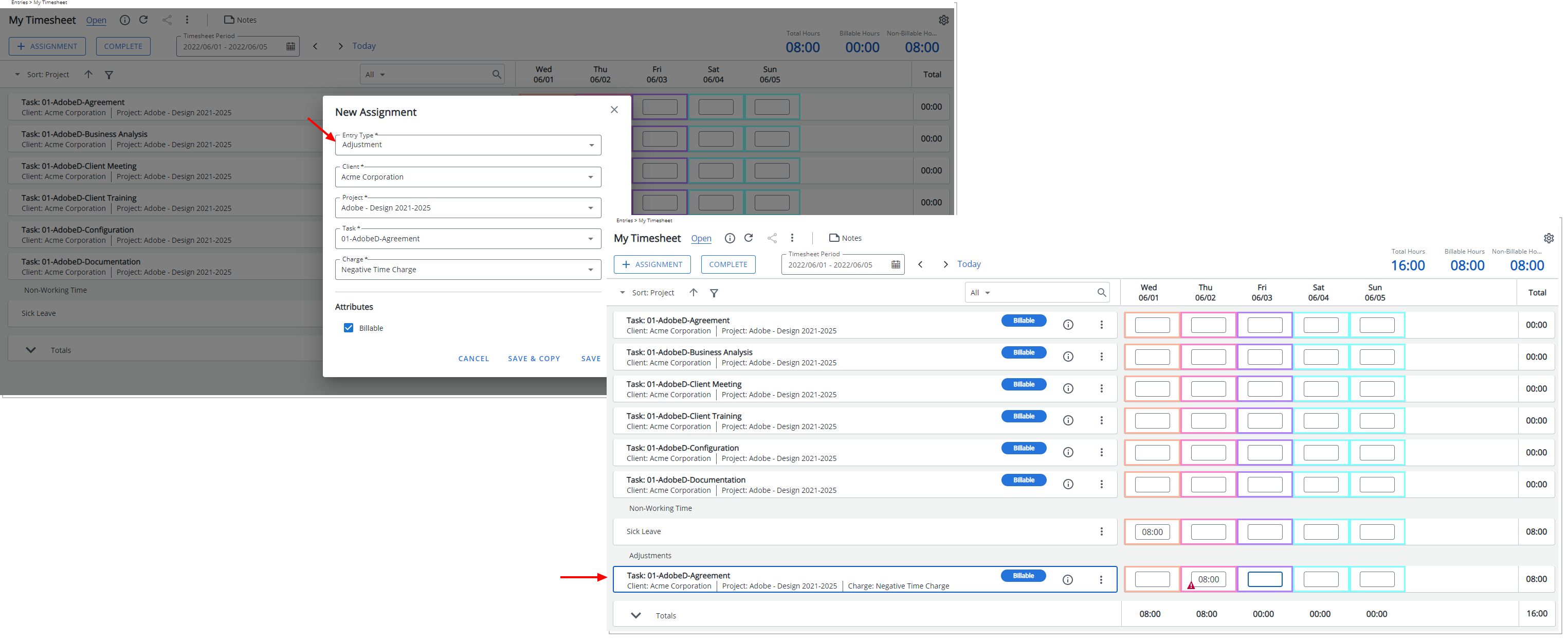This screenshot has height=640, width=1568.
Task: Toggle ascending sort arrow in right timesheet
Action: tap(694, 293)
